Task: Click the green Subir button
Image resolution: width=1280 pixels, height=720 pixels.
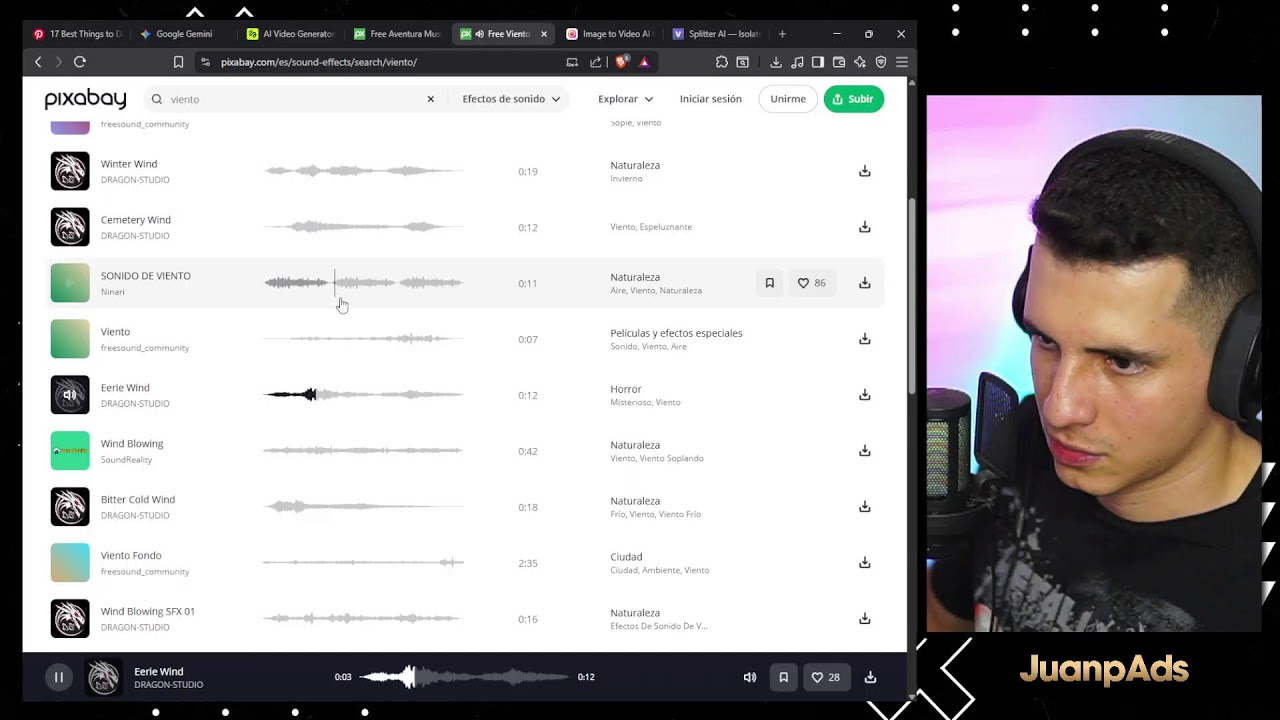Action: pyautogui.click(x=854, y=99)
